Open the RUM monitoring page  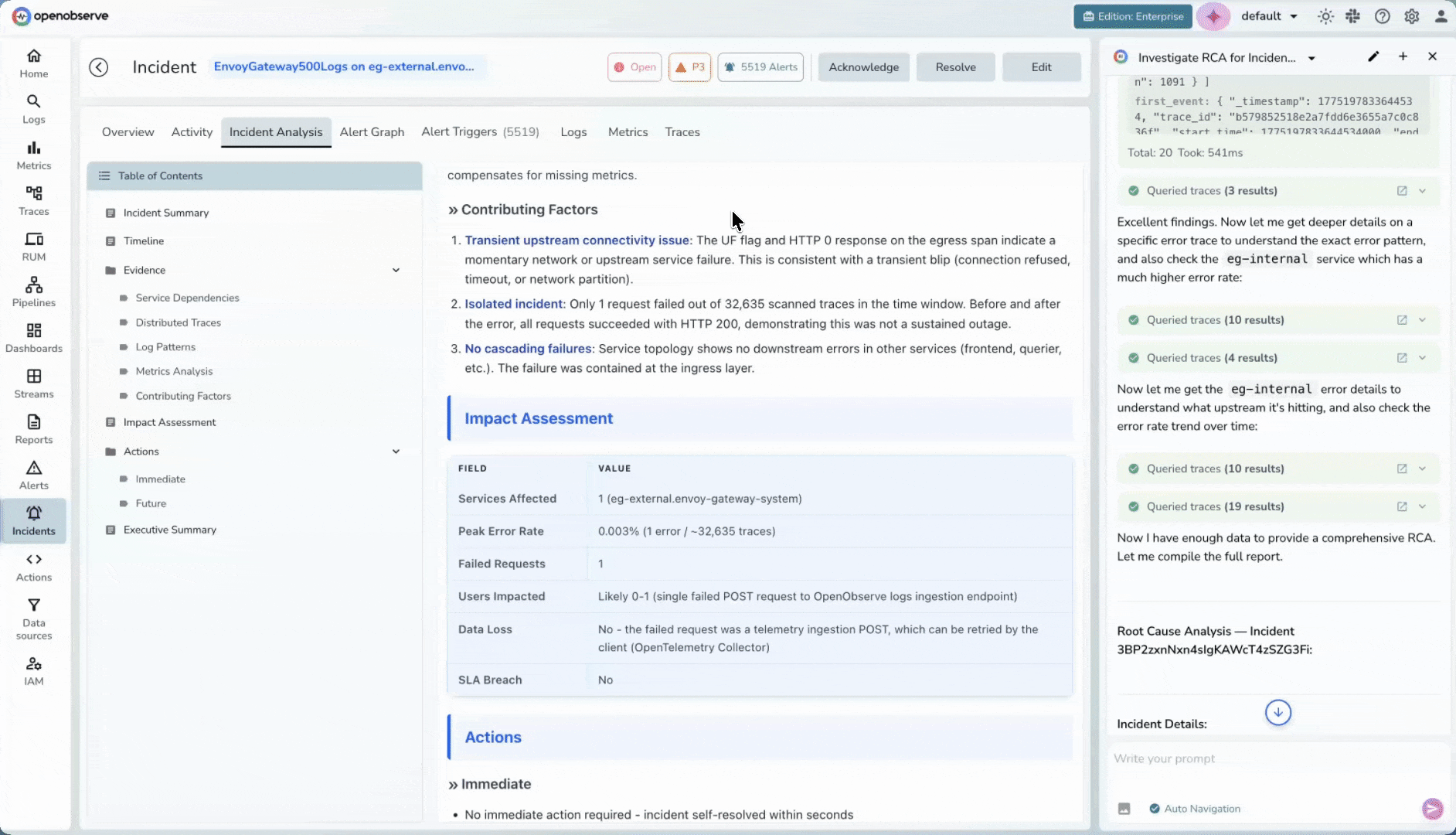click(33, 247)
